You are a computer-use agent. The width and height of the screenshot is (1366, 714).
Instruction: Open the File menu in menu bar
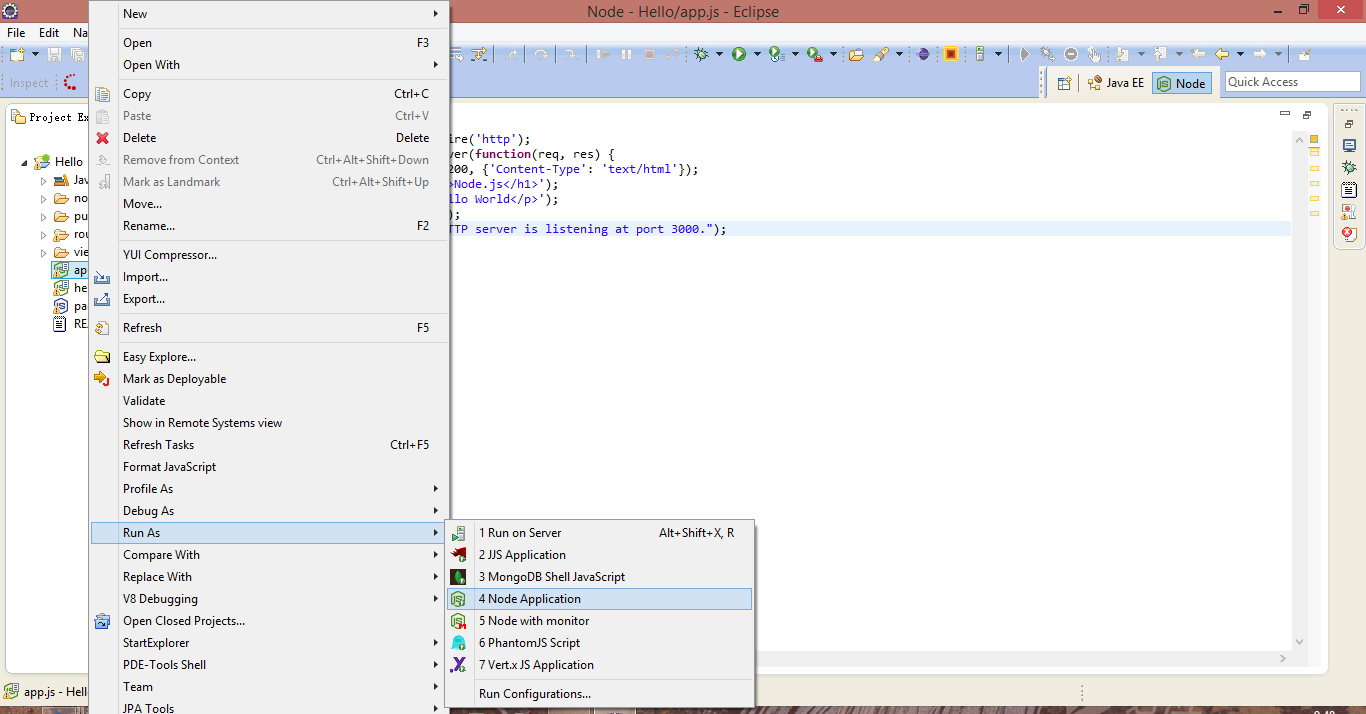click(16, 33)
